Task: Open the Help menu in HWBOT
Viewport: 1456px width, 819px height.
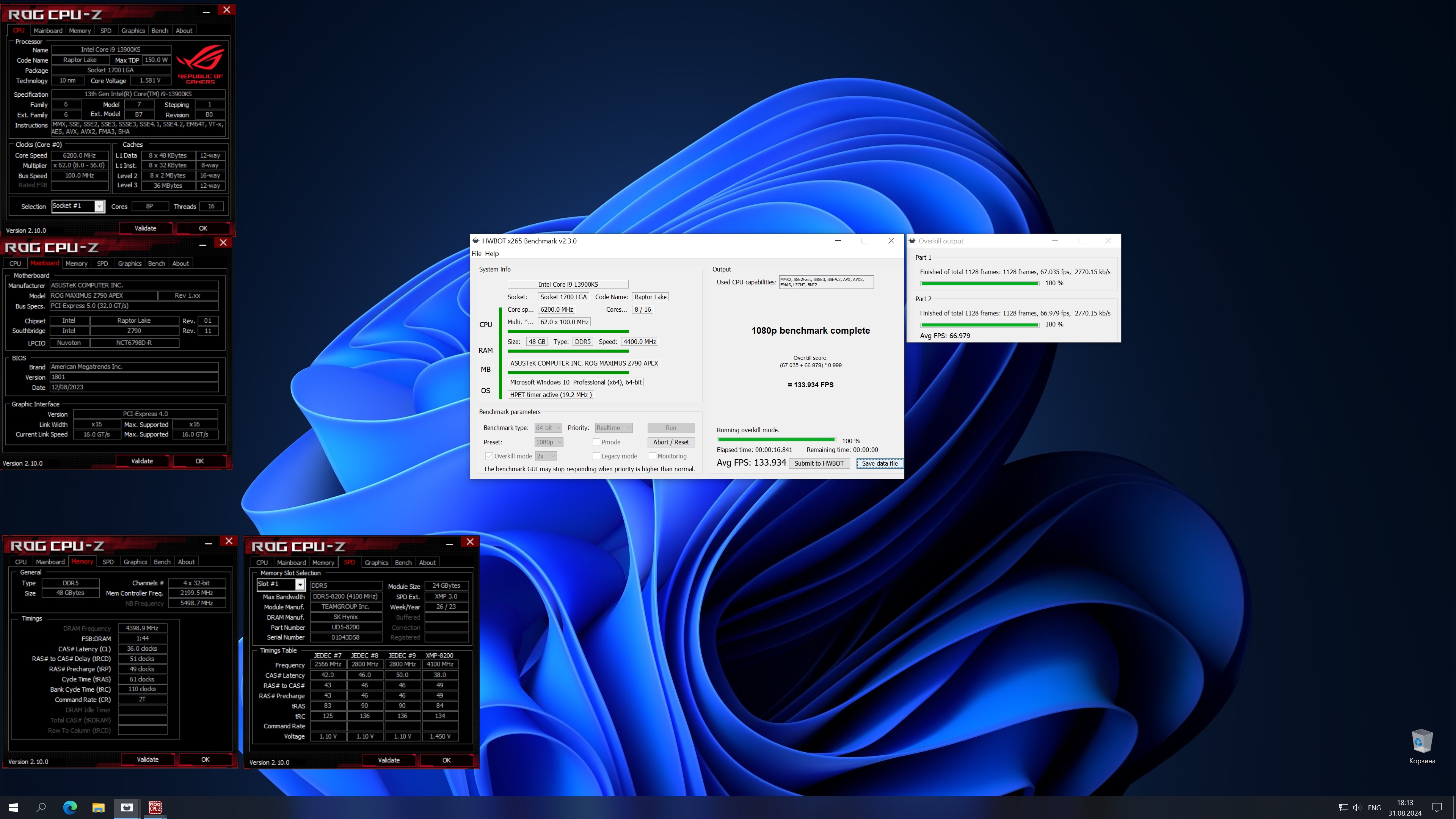Action: pos(492,254)
